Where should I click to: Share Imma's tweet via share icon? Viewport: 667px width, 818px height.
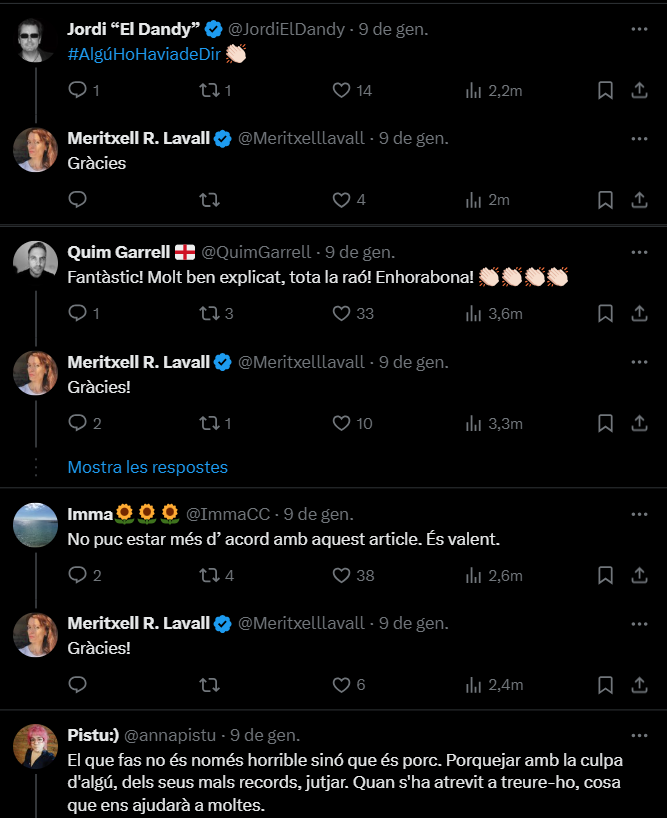(x=640, y=575)
